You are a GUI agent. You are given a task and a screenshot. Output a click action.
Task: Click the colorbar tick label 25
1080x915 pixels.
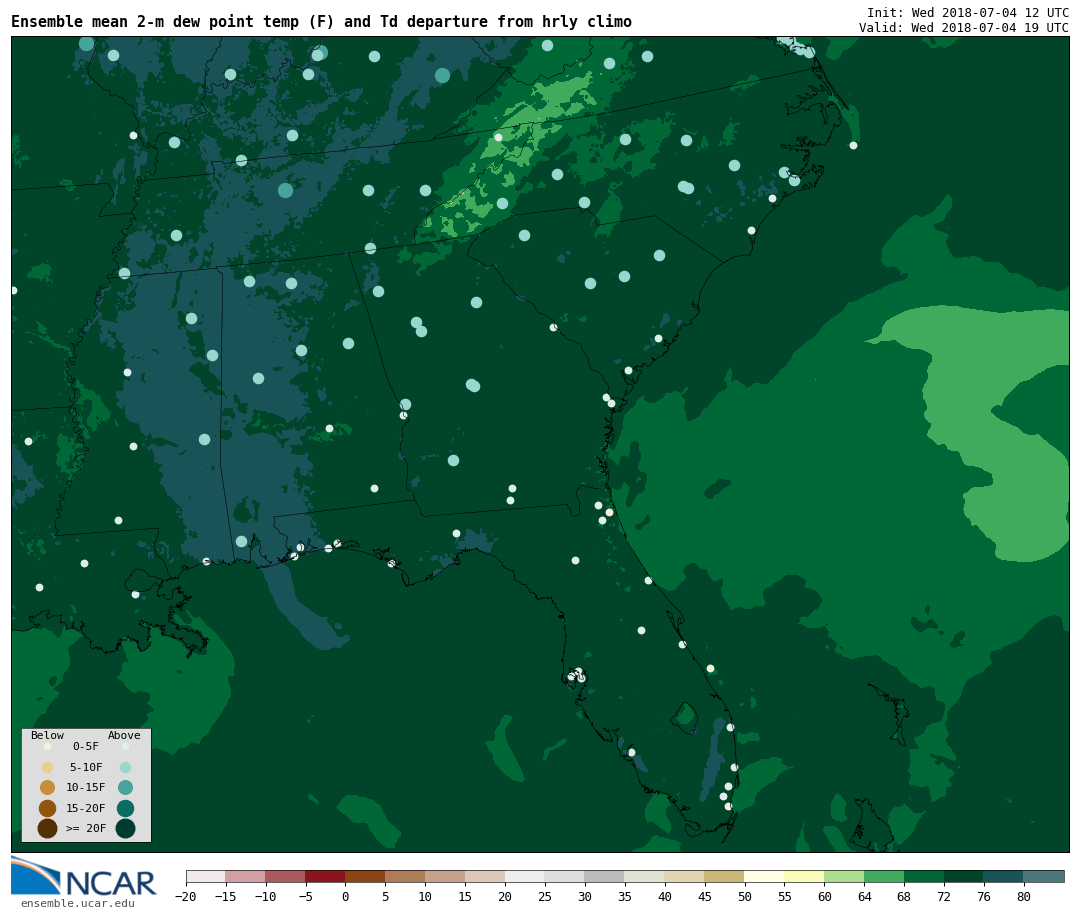point(545,896)
